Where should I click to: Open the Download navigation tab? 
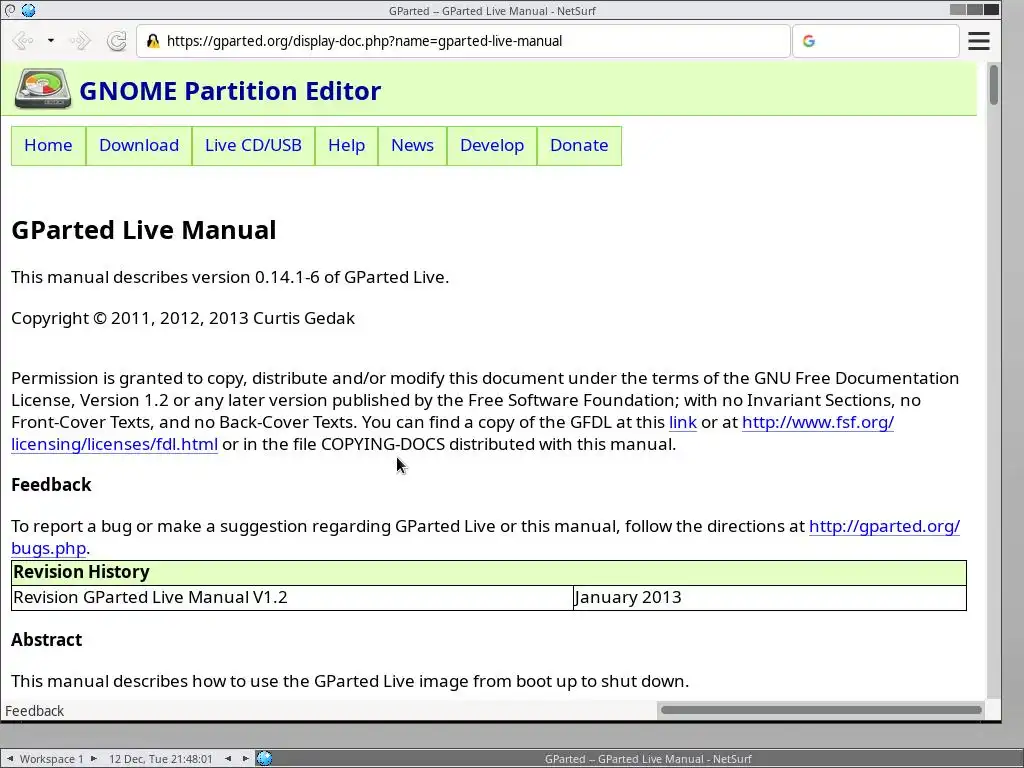139,146
